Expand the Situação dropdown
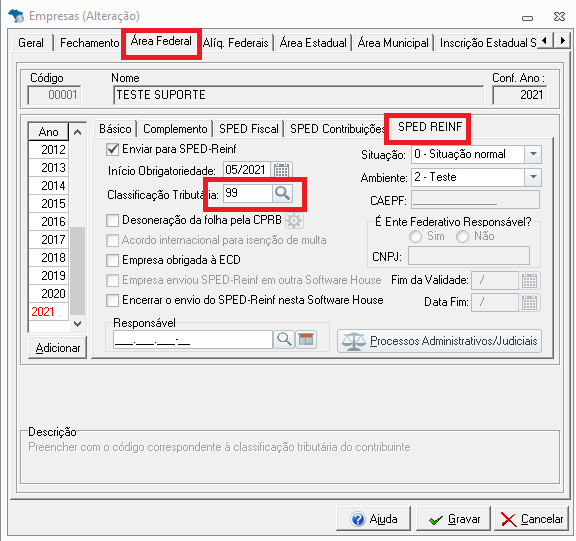The image size is (576, 541). (533, 154)
